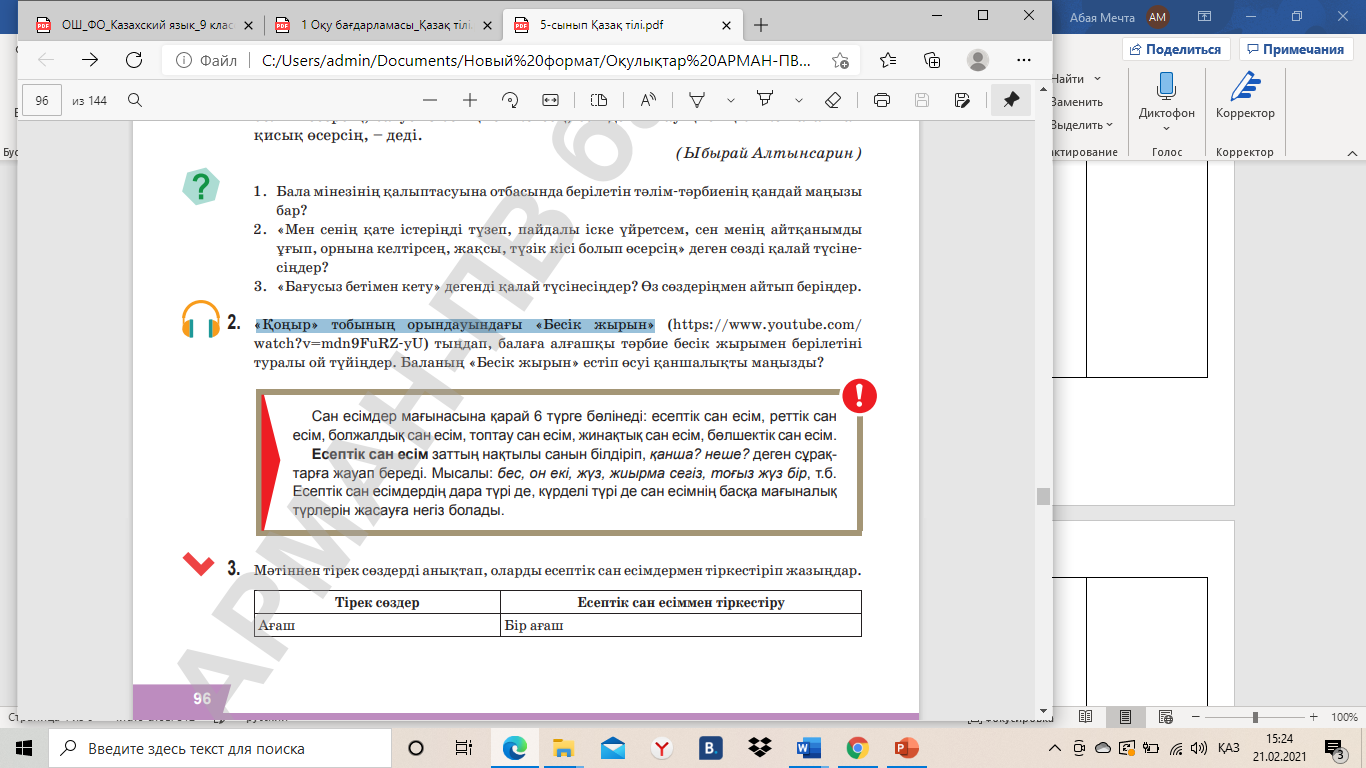Select the PDF eraser tool
Viewport: 1366px width, 768px height.
pyautogui.click(x=833, y=100)
